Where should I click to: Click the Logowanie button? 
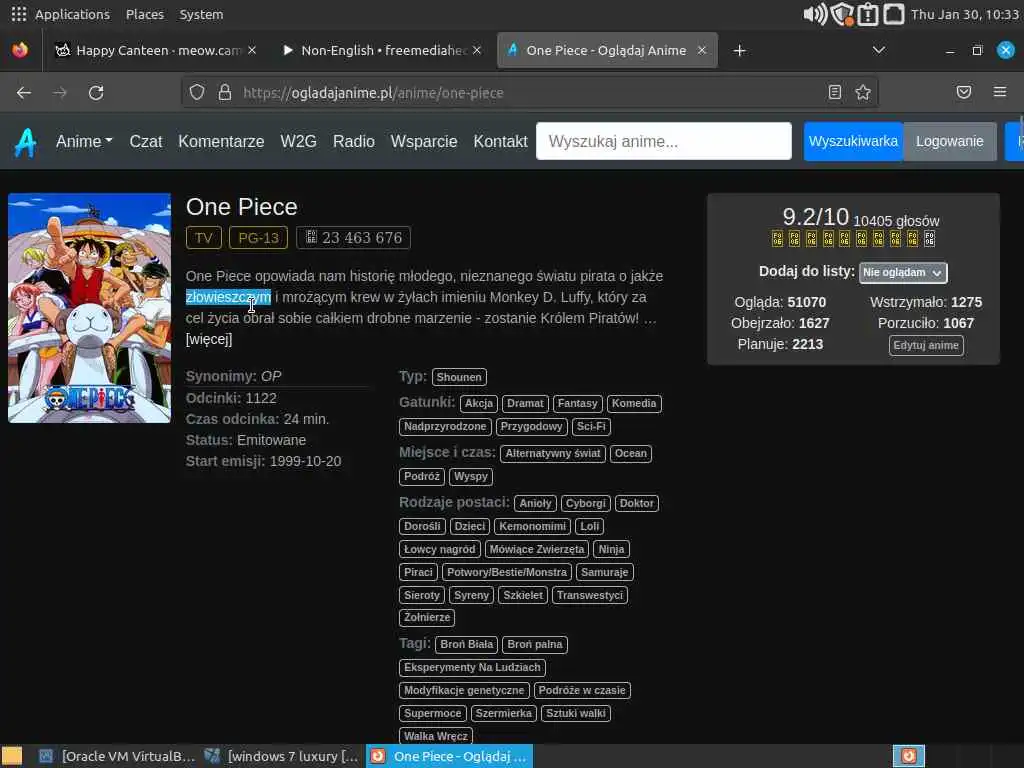click(950, 141)
